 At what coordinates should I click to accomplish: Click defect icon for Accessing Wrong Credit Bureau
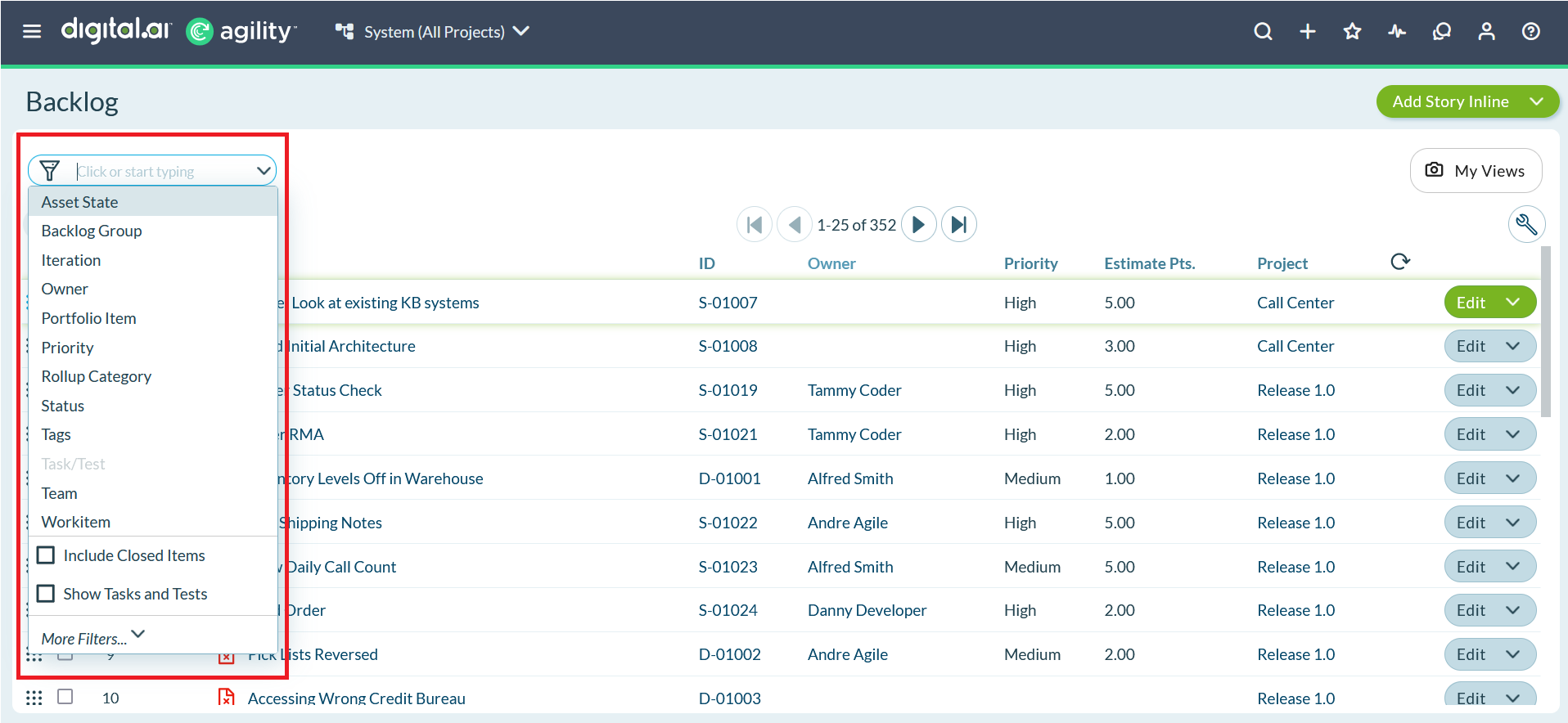pos(227,698)
